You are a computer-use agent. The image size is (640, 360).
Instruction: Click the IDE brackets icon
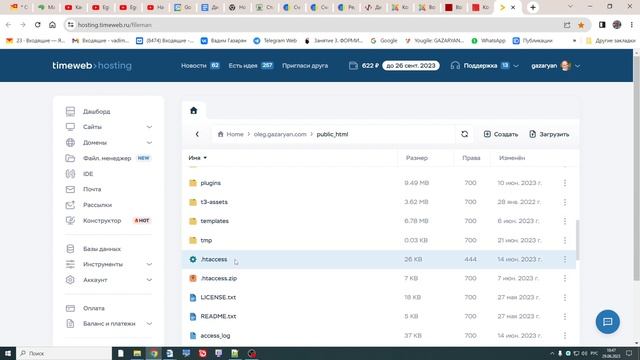click(x=70, y=174)
